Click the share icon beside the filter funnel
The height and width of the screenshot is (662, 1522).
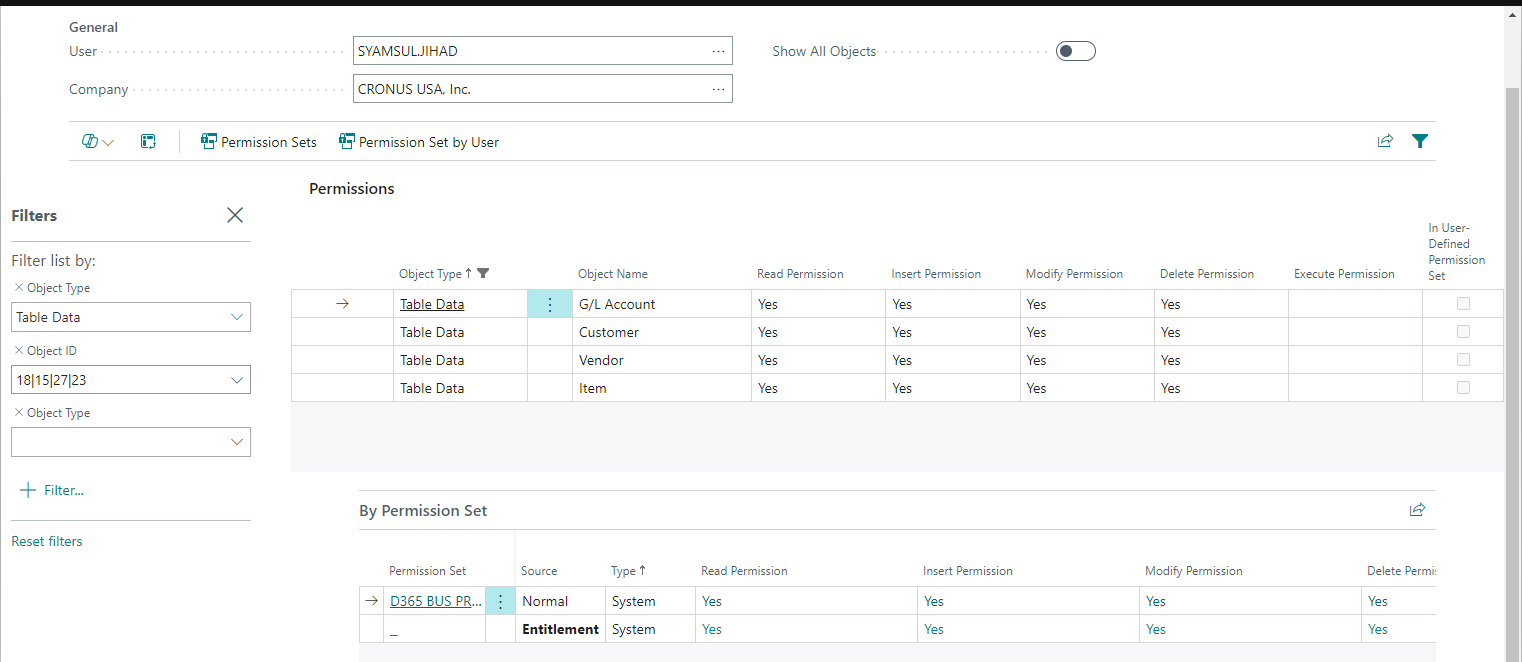(1385, 141)
